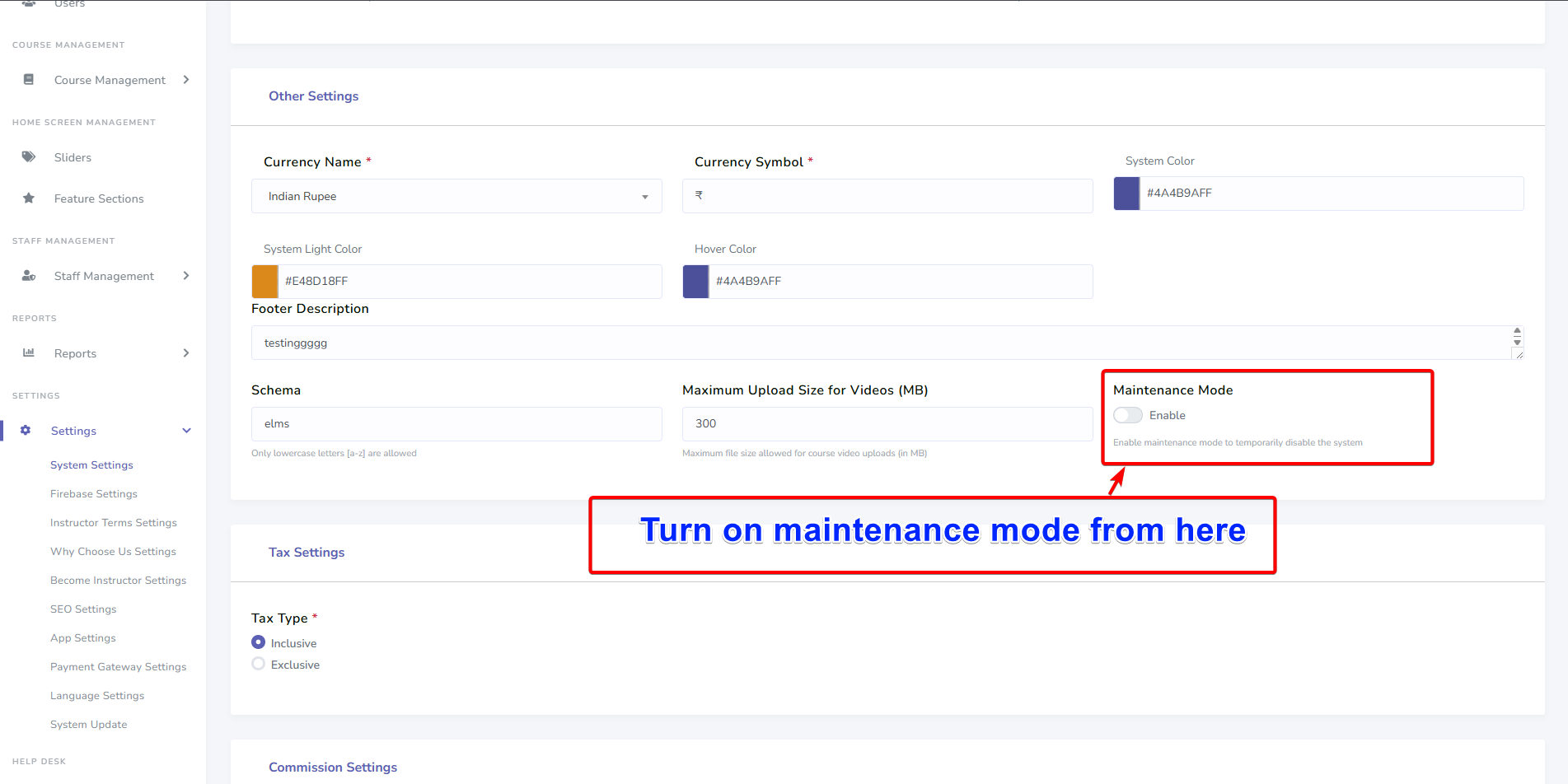Image resolution: width=1568 pixels, height=784 pixels.
Task: Click the Users icon in sidebar
Action: (29, 4)
